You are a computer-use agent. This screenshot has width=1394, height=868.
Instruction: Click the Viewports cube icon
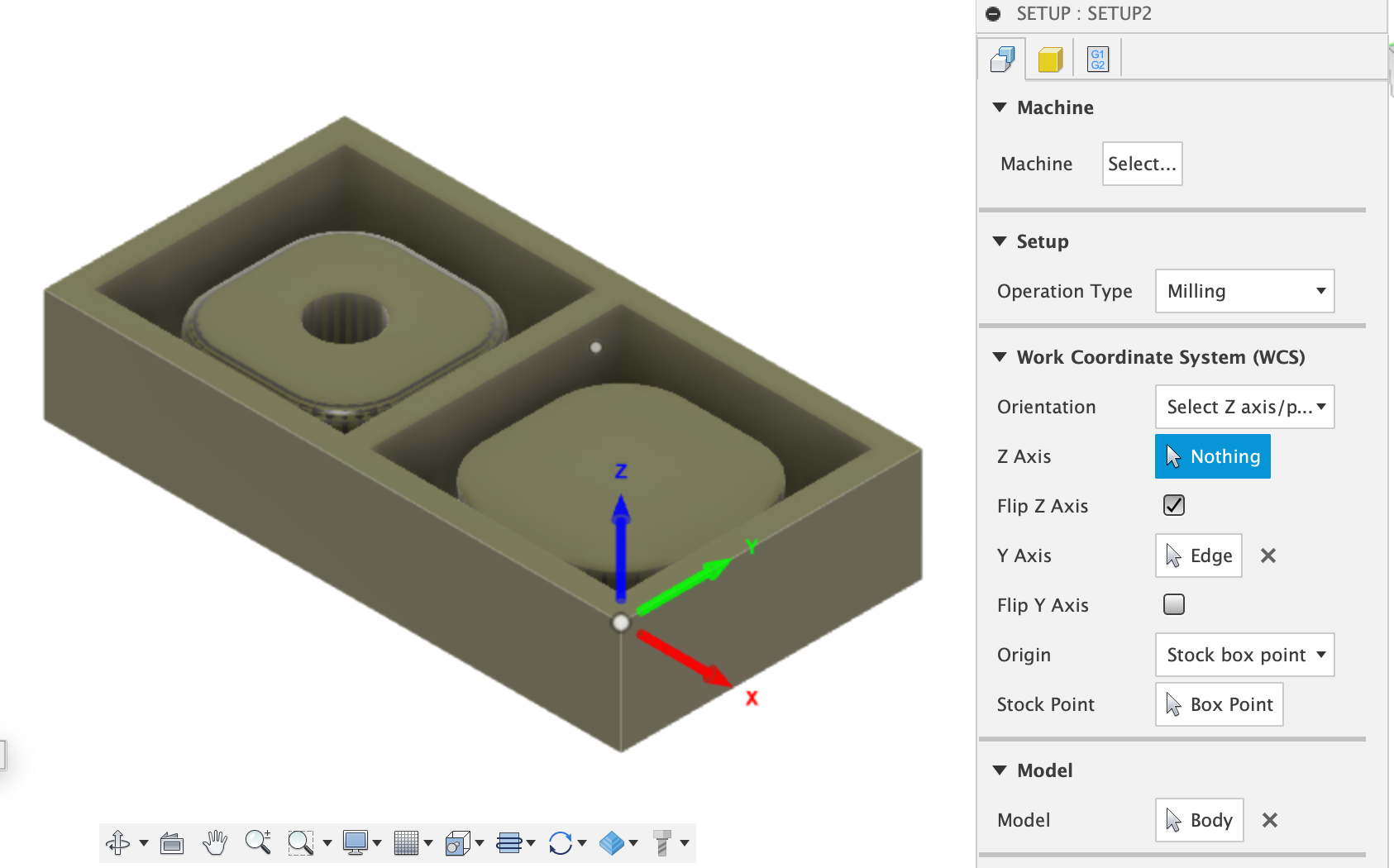click(x=458, y=842)
